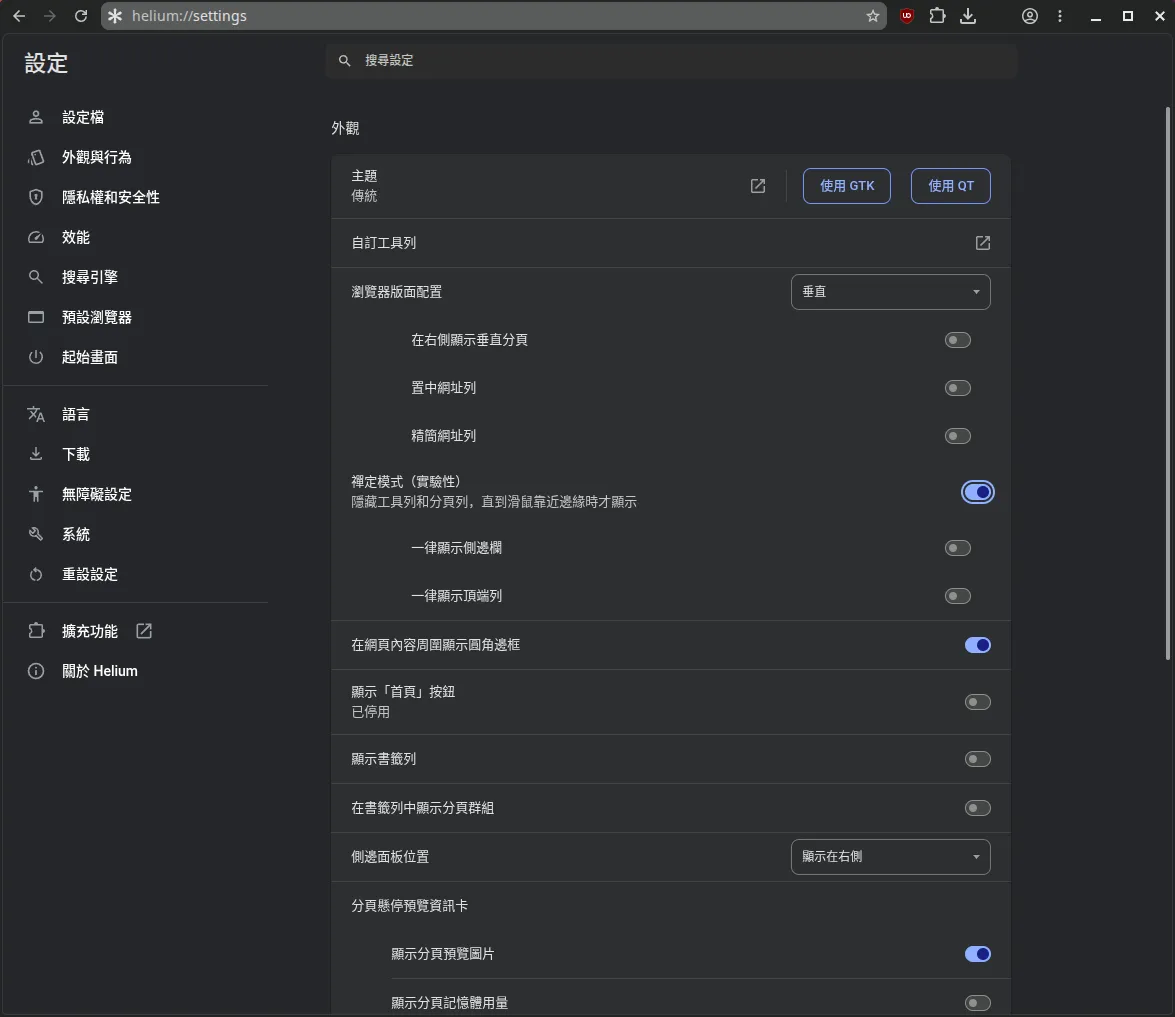Click the person icon beside 設定檔
The height and width of the screenshot is (1017, 1175).
coord(36,117)
